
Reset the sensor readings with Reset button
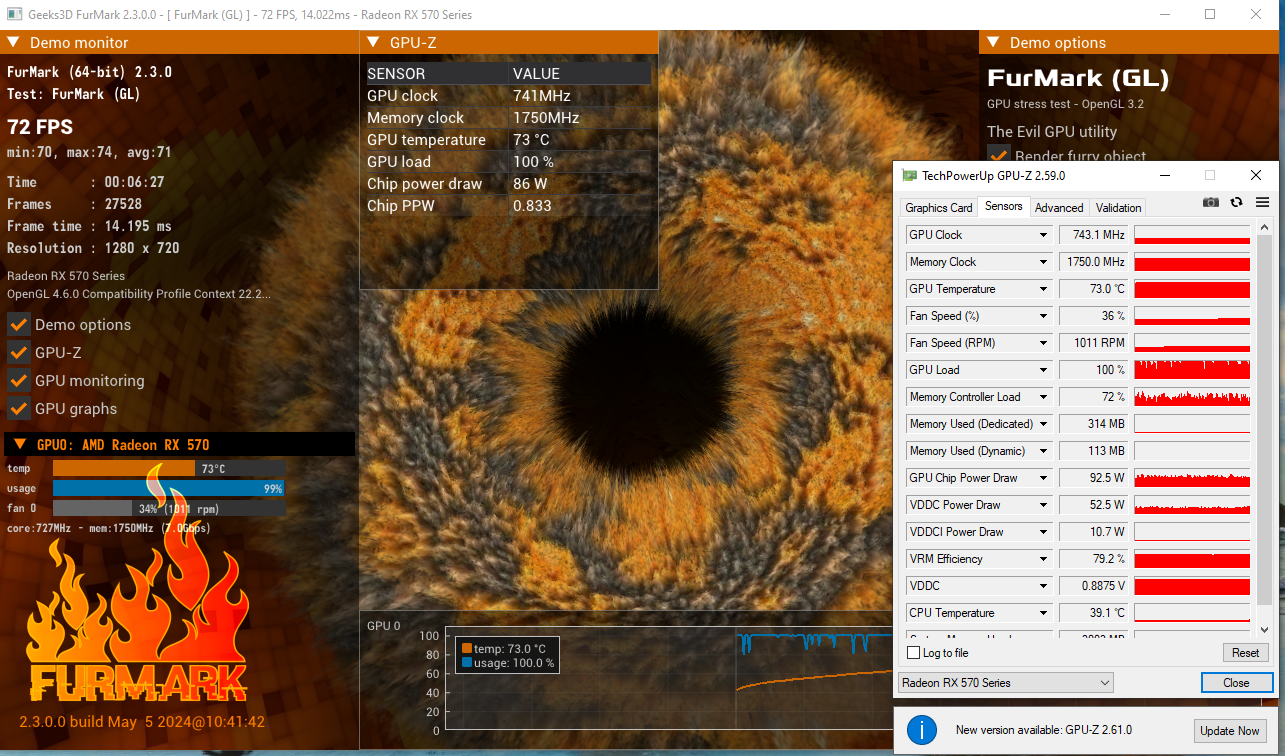[1245, 652]
